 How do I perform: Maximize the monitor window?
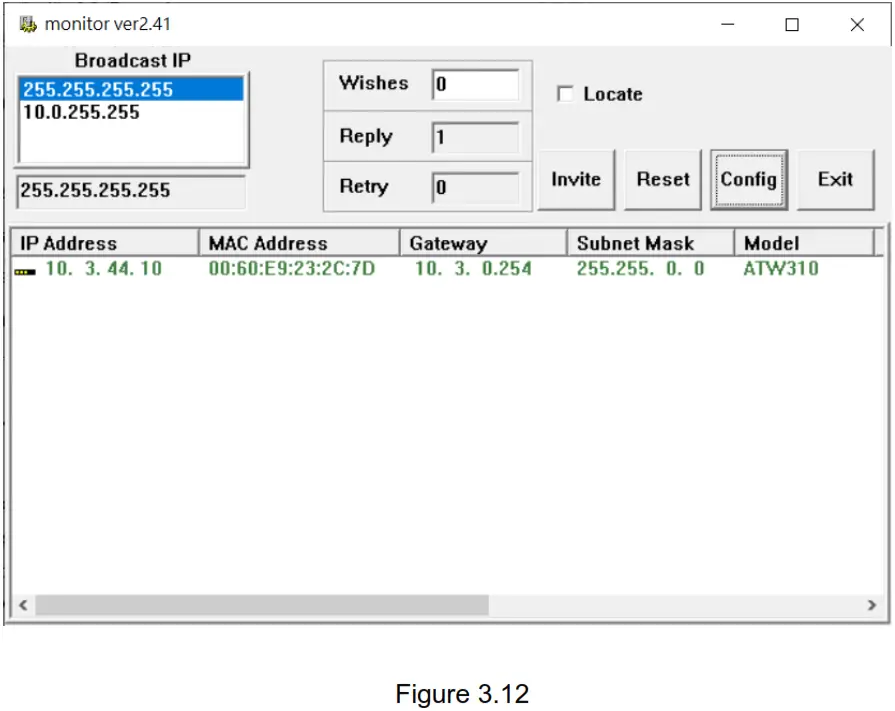click(x=792, y=25)
